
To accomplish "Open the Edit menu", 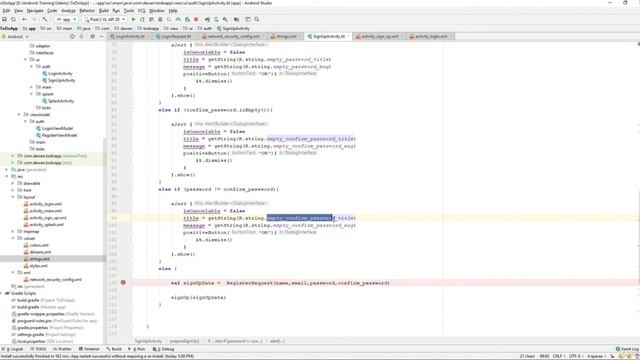I will click(6, 11).
